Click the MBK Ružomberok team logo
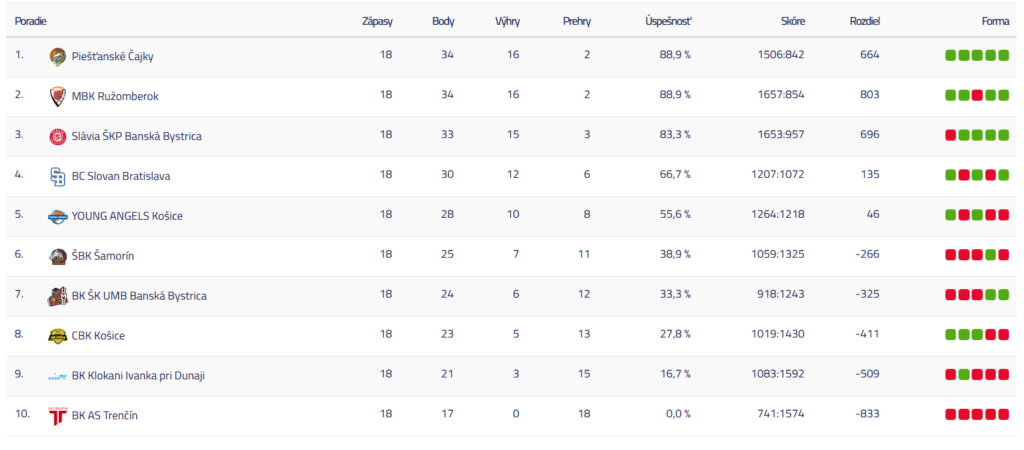The height and width of the screenshot is (450, 1024). [58, 96]
